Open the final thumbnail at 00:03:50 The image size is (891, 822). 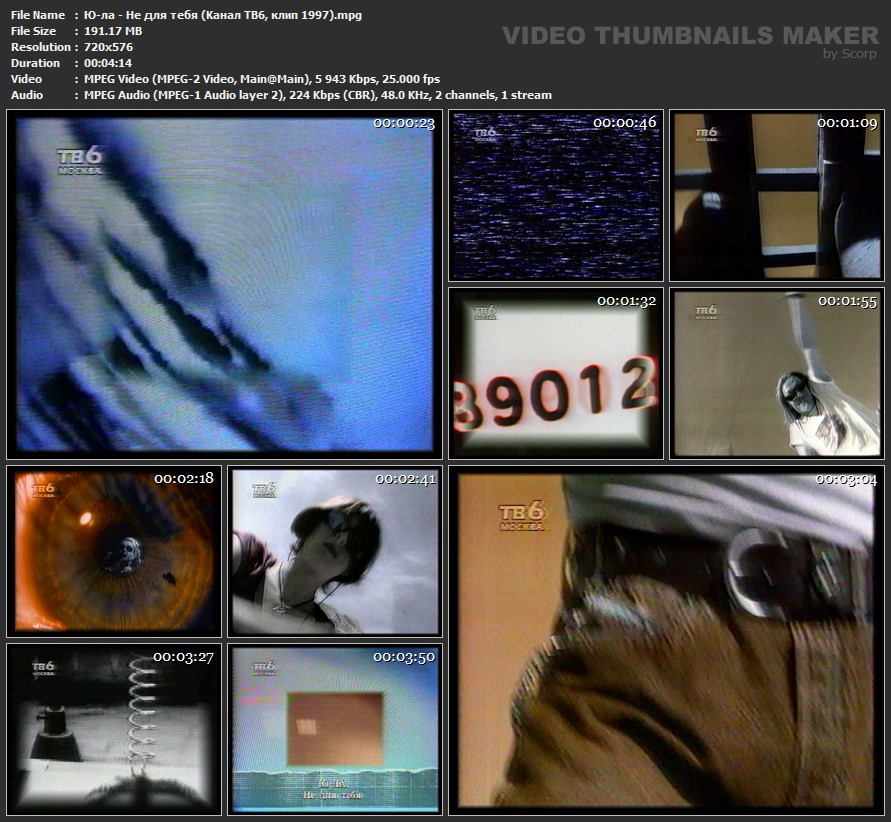335,729
